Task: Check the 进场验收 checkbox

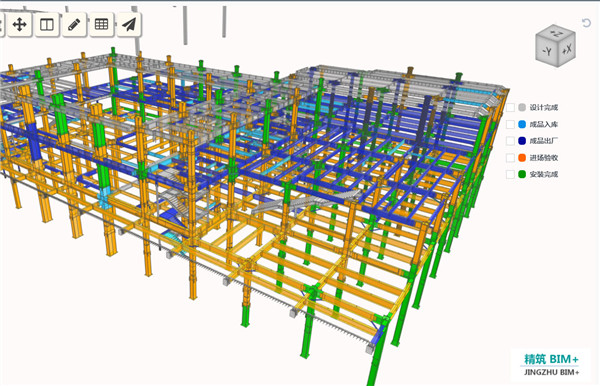Action: tap(510, 158)
